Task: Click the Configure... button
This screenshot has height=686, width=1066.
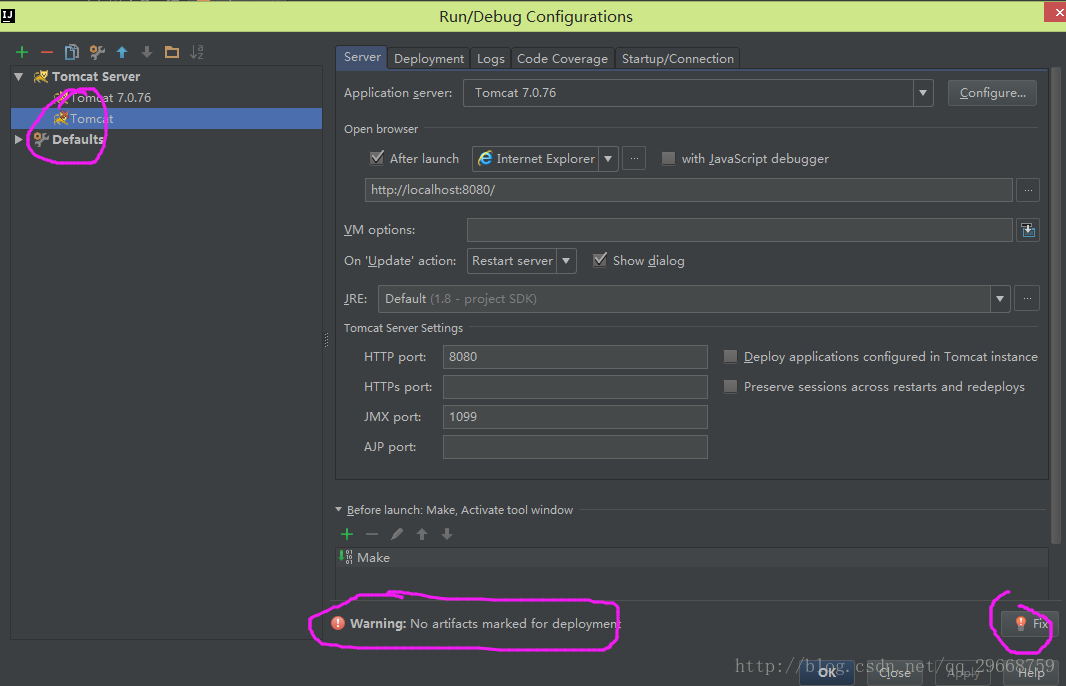Action: pos(992,93)
